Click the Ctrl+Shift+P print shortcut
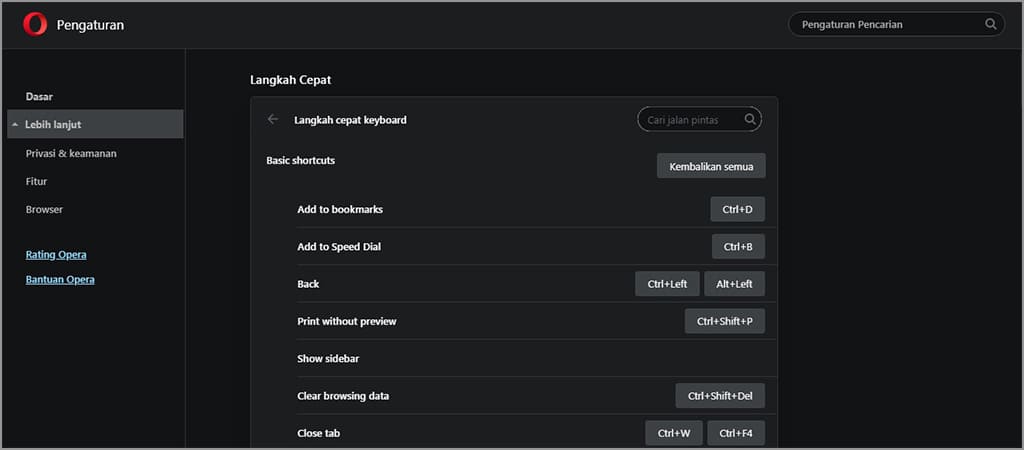Viewport: 1024px width, 450px height. 725,321
